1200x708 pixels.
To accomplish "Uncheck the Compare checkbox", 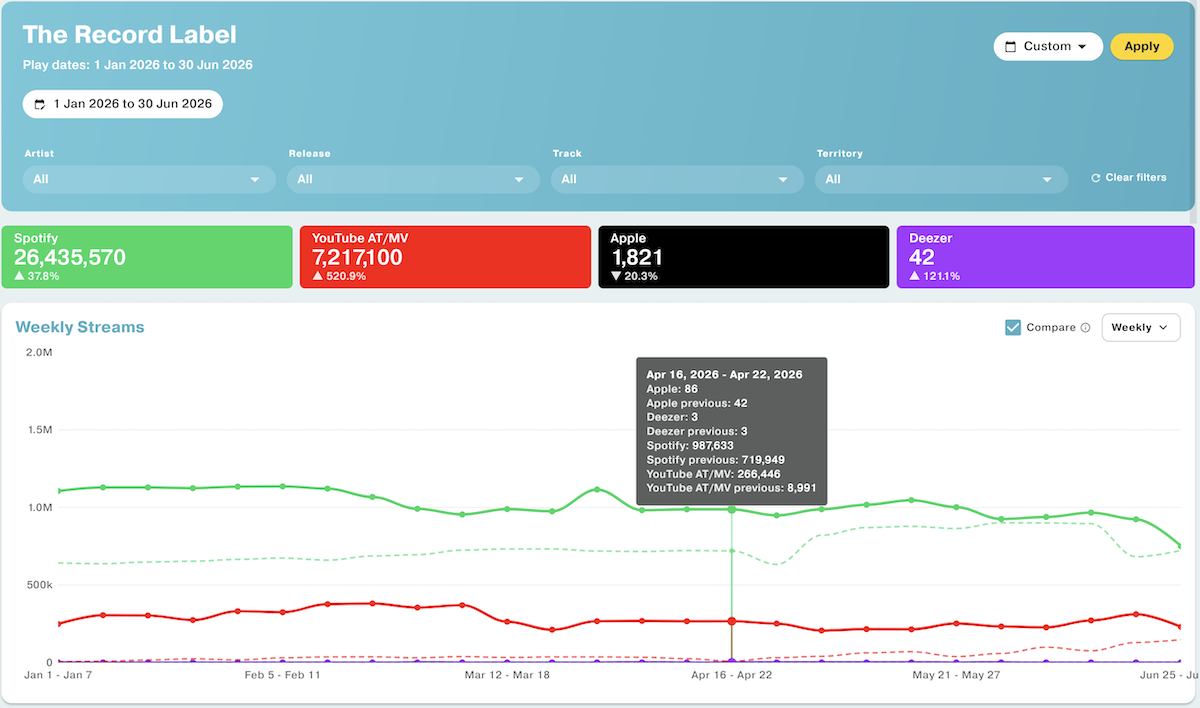I will tap(1013, 327).
